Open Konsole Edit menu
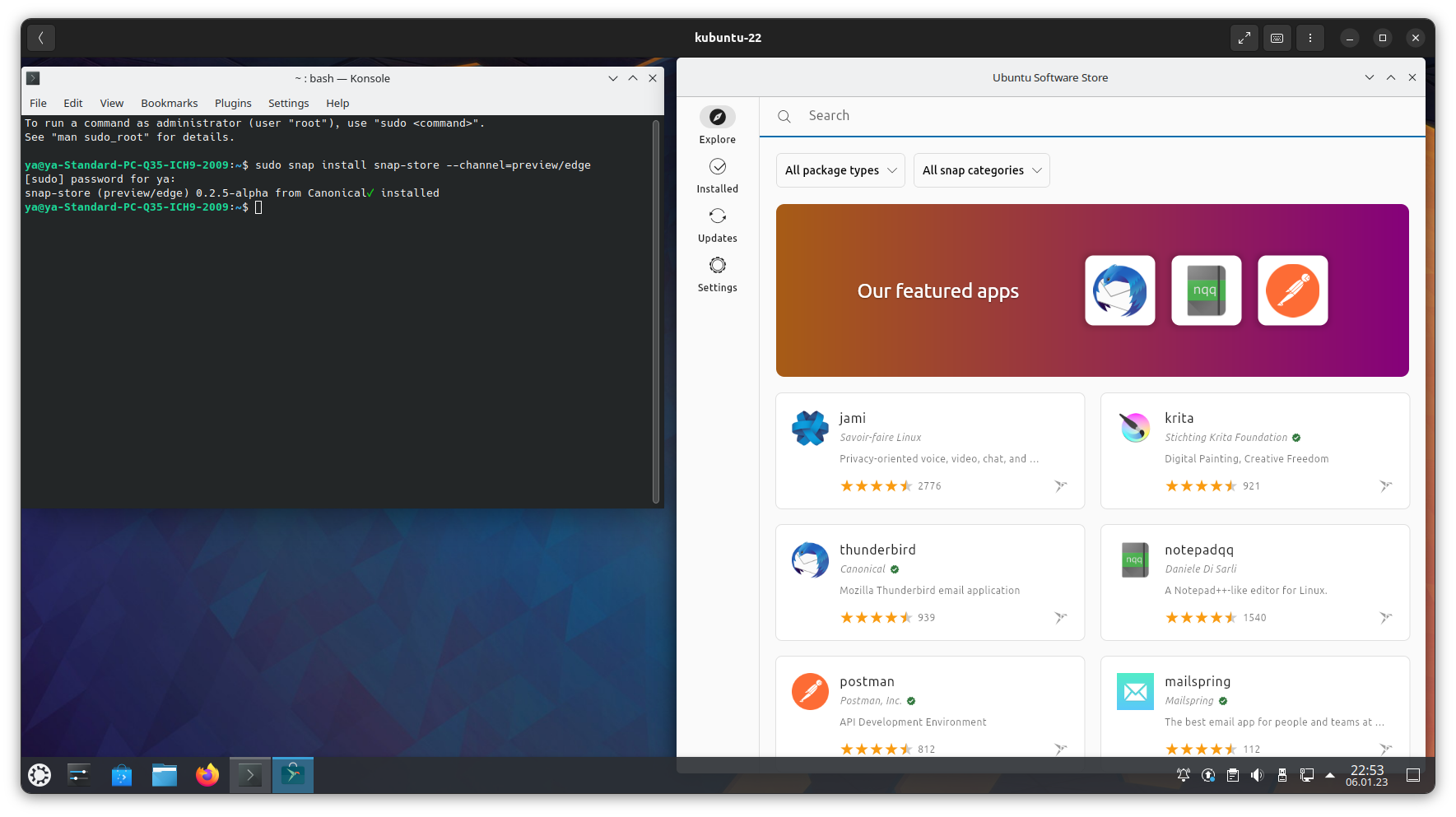The width and height of the screenshot is (1456, 817). (x=73, y=104)
